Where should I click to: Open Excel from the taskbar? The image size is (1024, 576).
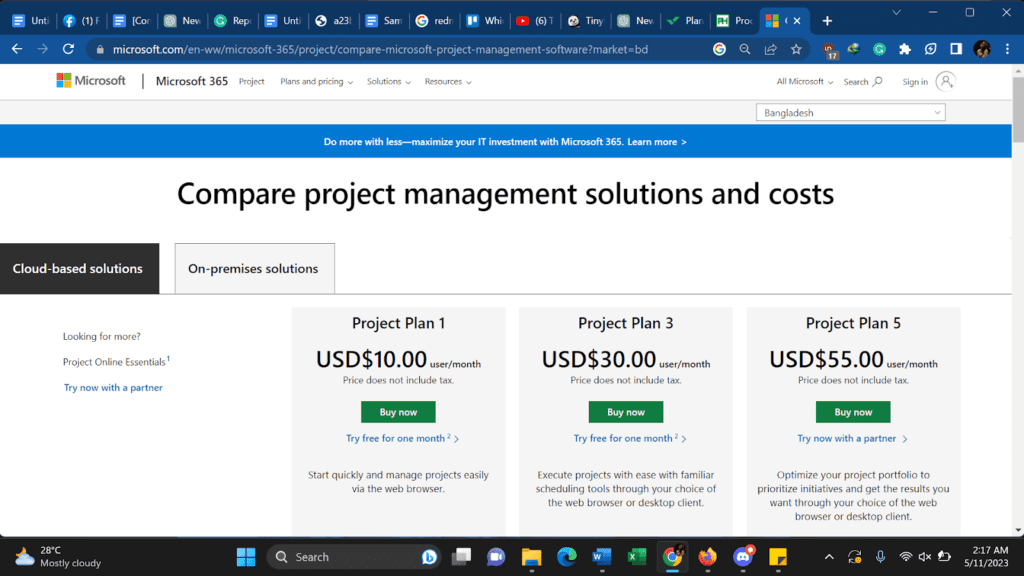[x=637, y=556]
